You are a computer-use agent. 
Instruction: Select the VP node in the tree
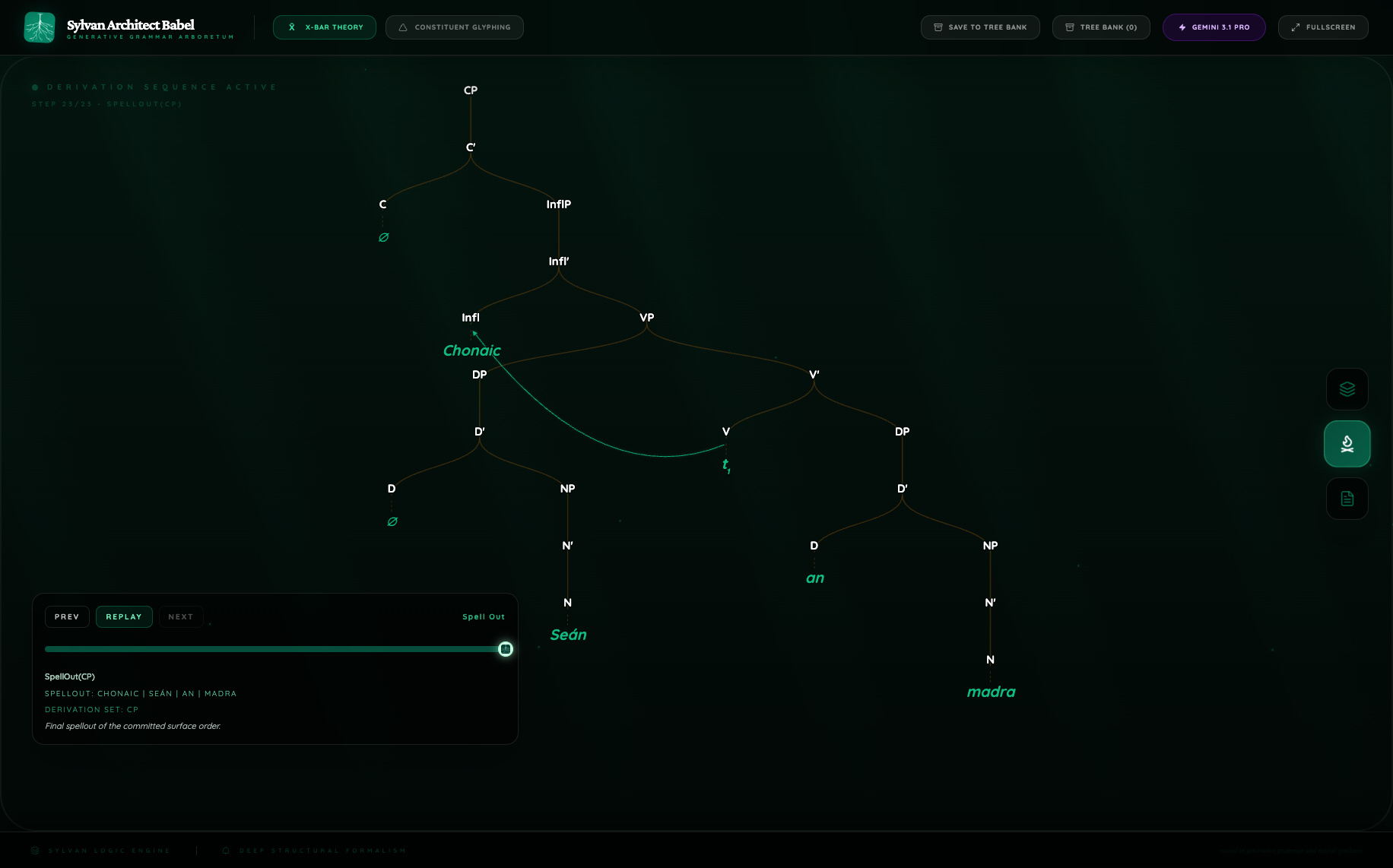(647, 318)
